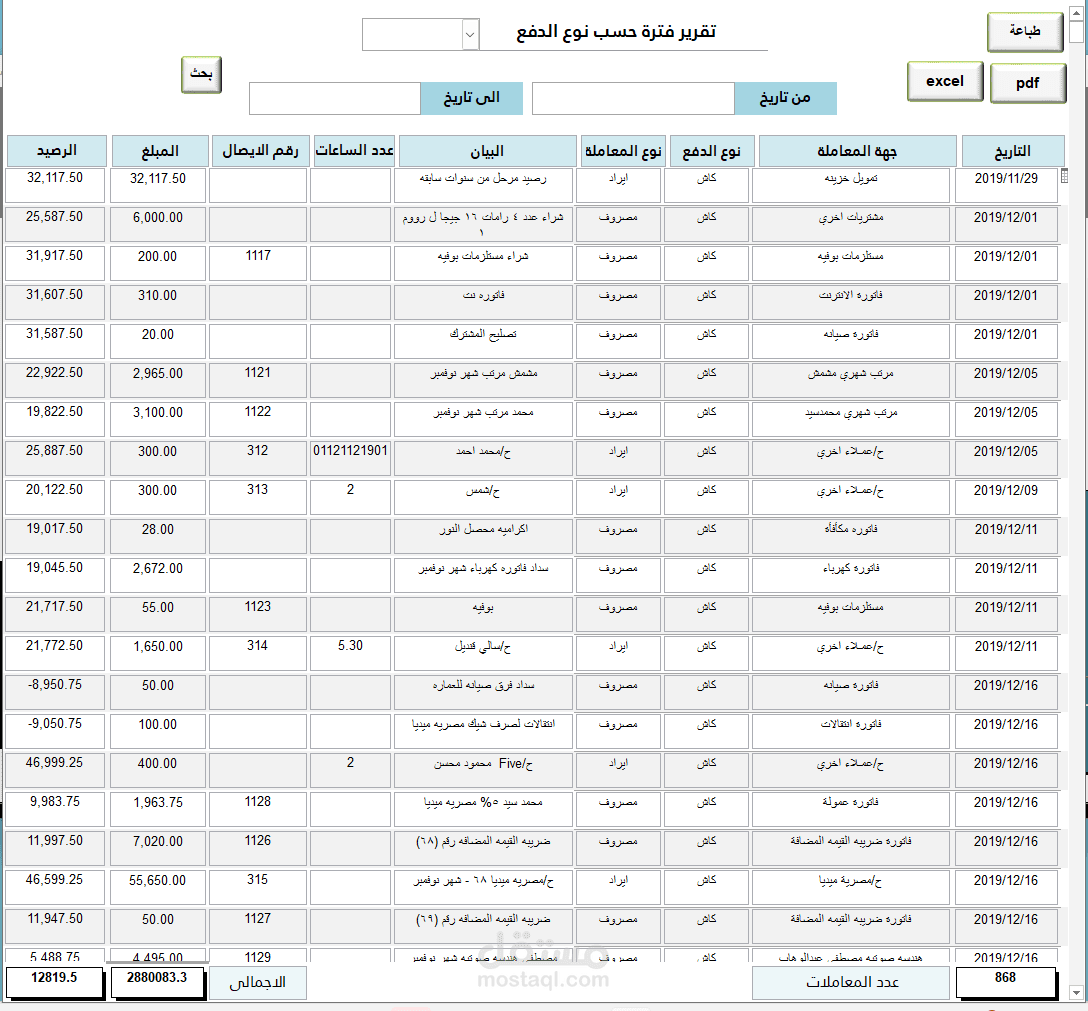Select the amount cell 310.00

click(158, 302)
